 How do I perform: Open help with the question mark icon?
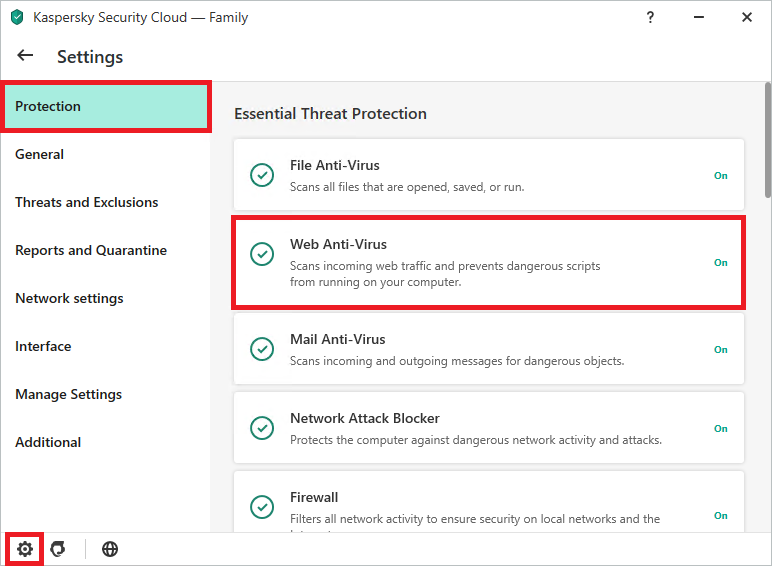click(650, 17)
